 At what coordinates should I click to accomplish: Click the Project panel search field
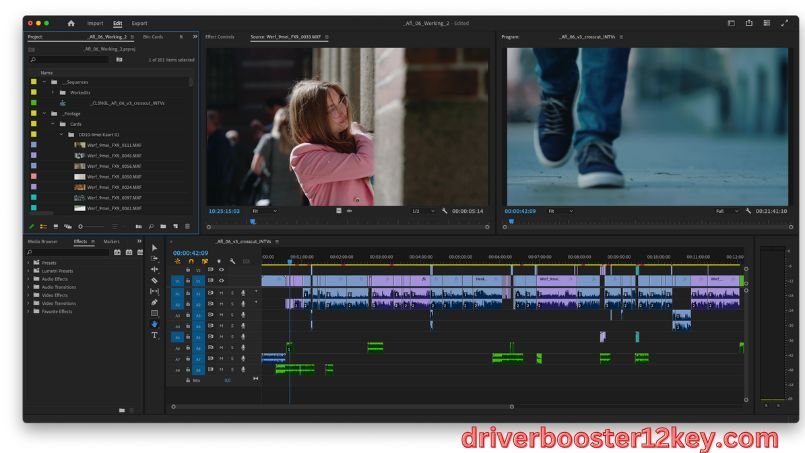click(69, 60)
